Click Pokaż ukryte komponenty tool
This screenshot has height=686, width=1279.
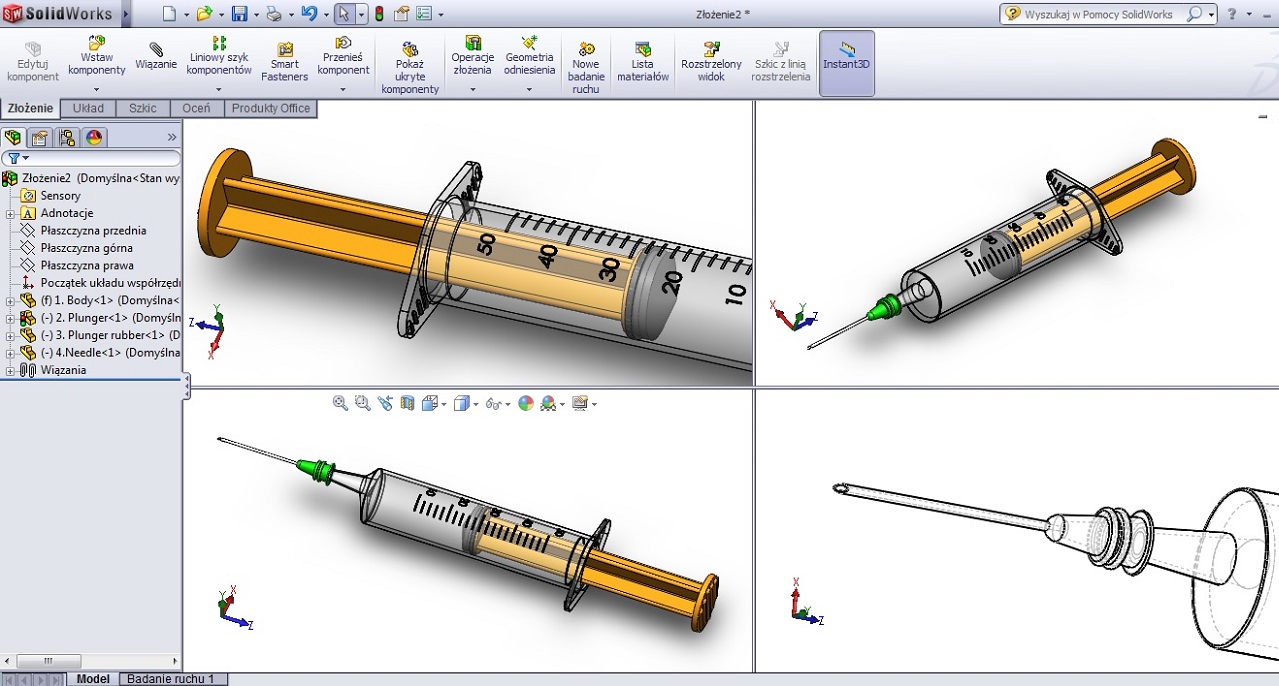click(x=410, y=67)
